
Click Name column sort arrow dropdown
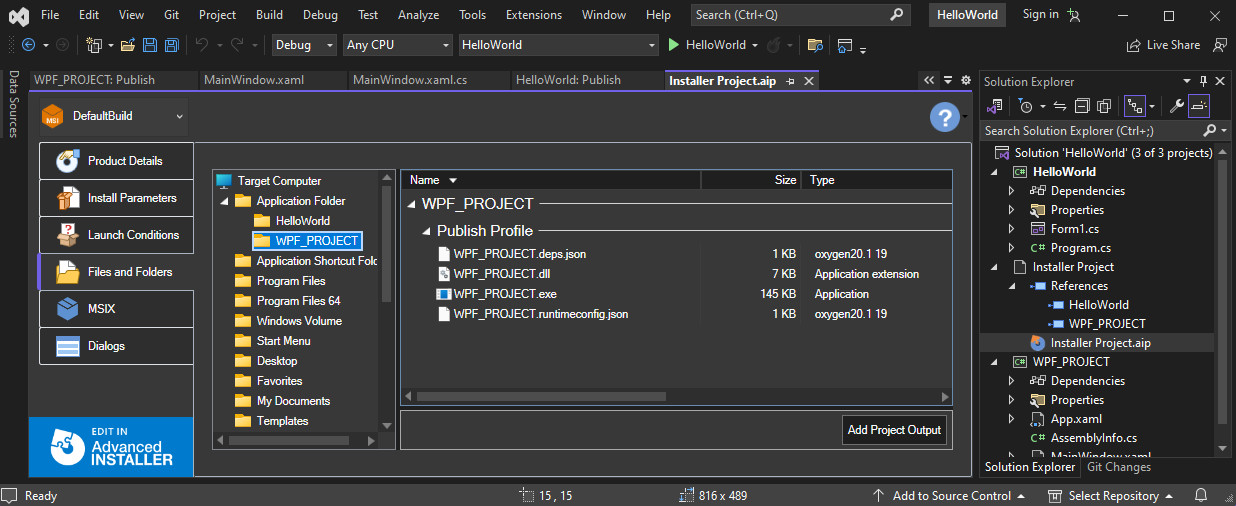(453, 180)
